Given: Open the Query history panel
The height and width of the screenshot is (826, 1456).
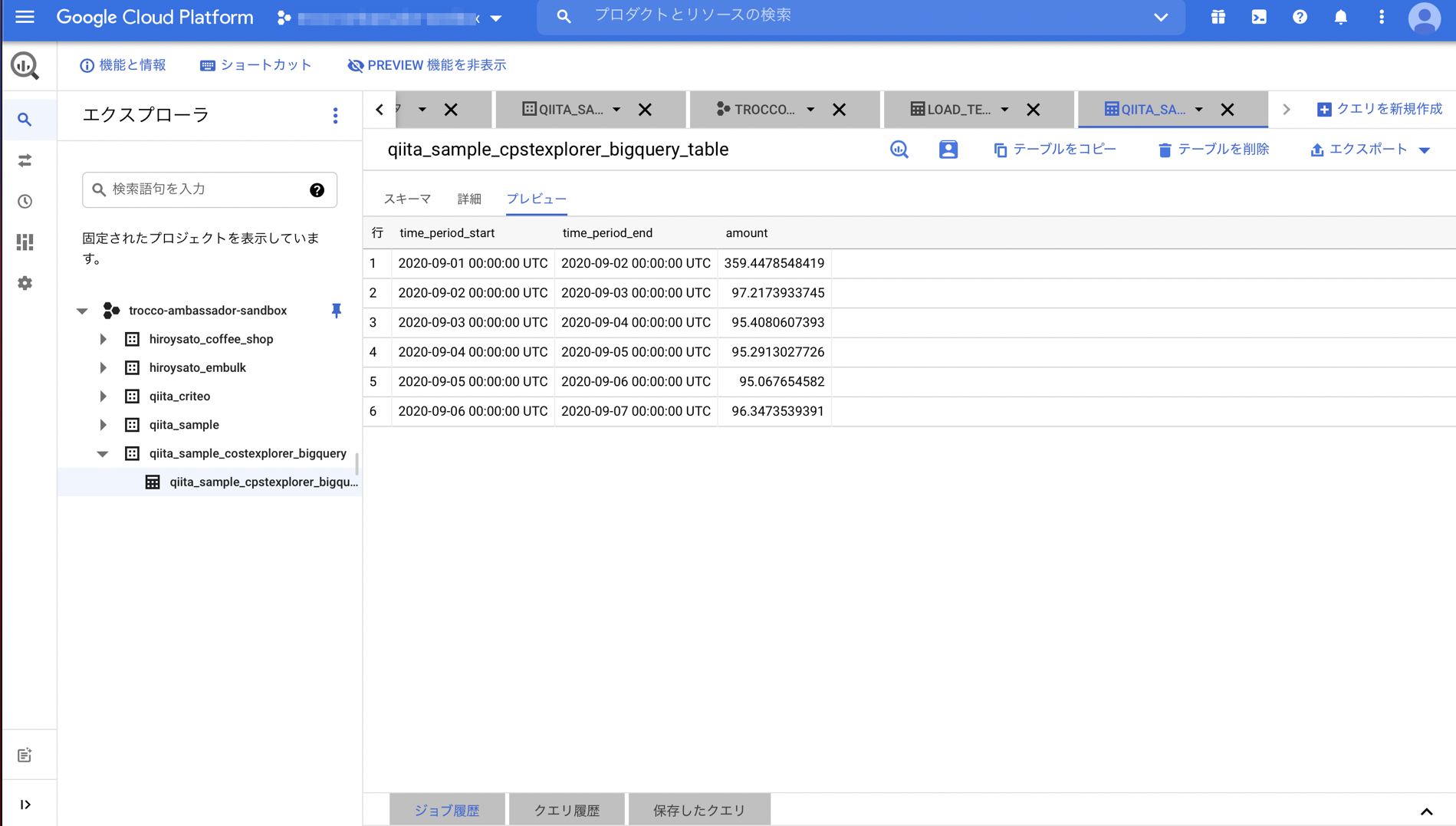Looking at the screenshot, I should pos(567,810).
